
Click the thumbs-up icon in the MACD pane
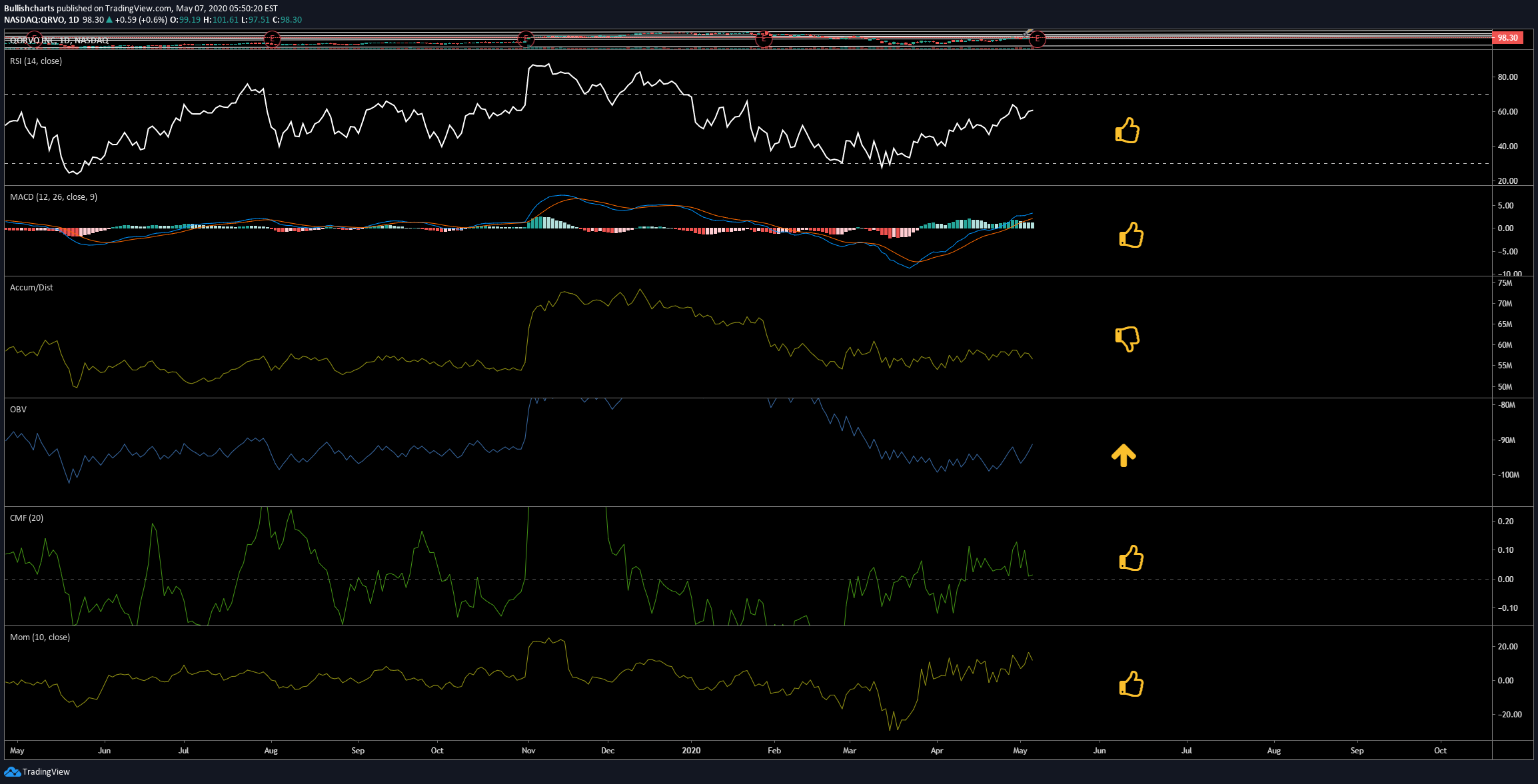[x=1132, y=235]
